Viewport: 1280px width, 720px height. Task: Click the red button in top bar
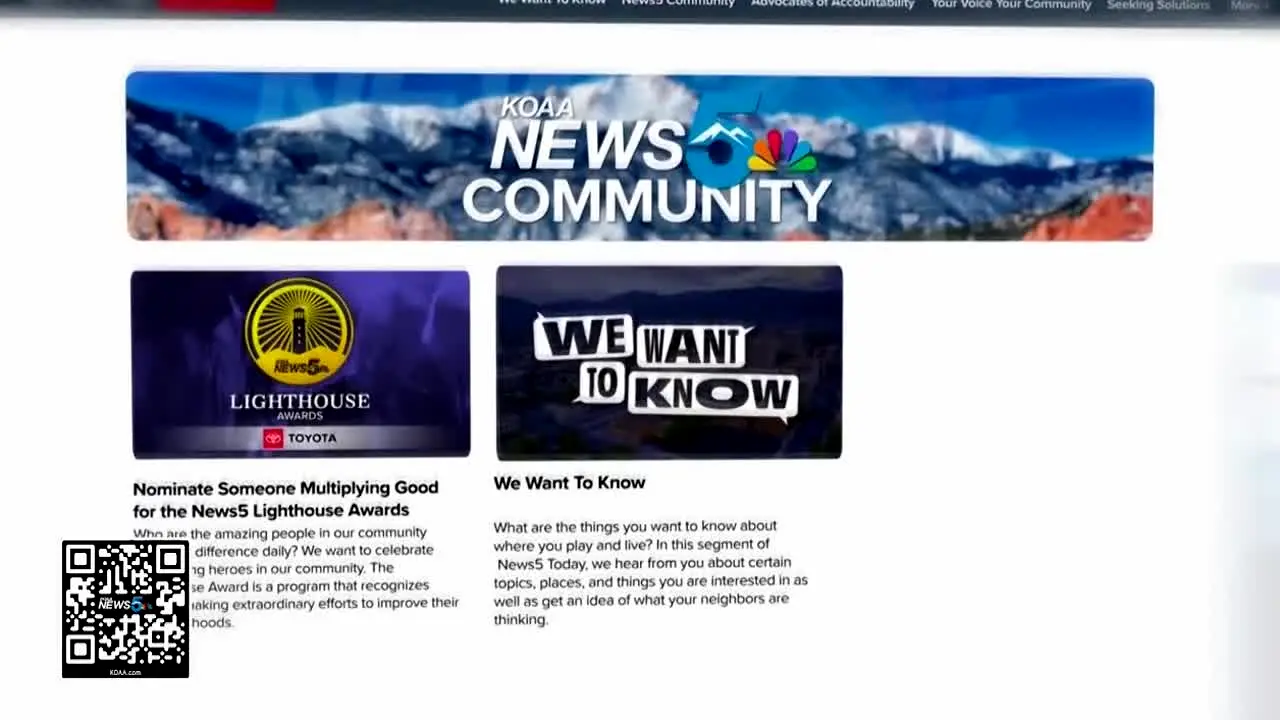(x=217, y=5)
